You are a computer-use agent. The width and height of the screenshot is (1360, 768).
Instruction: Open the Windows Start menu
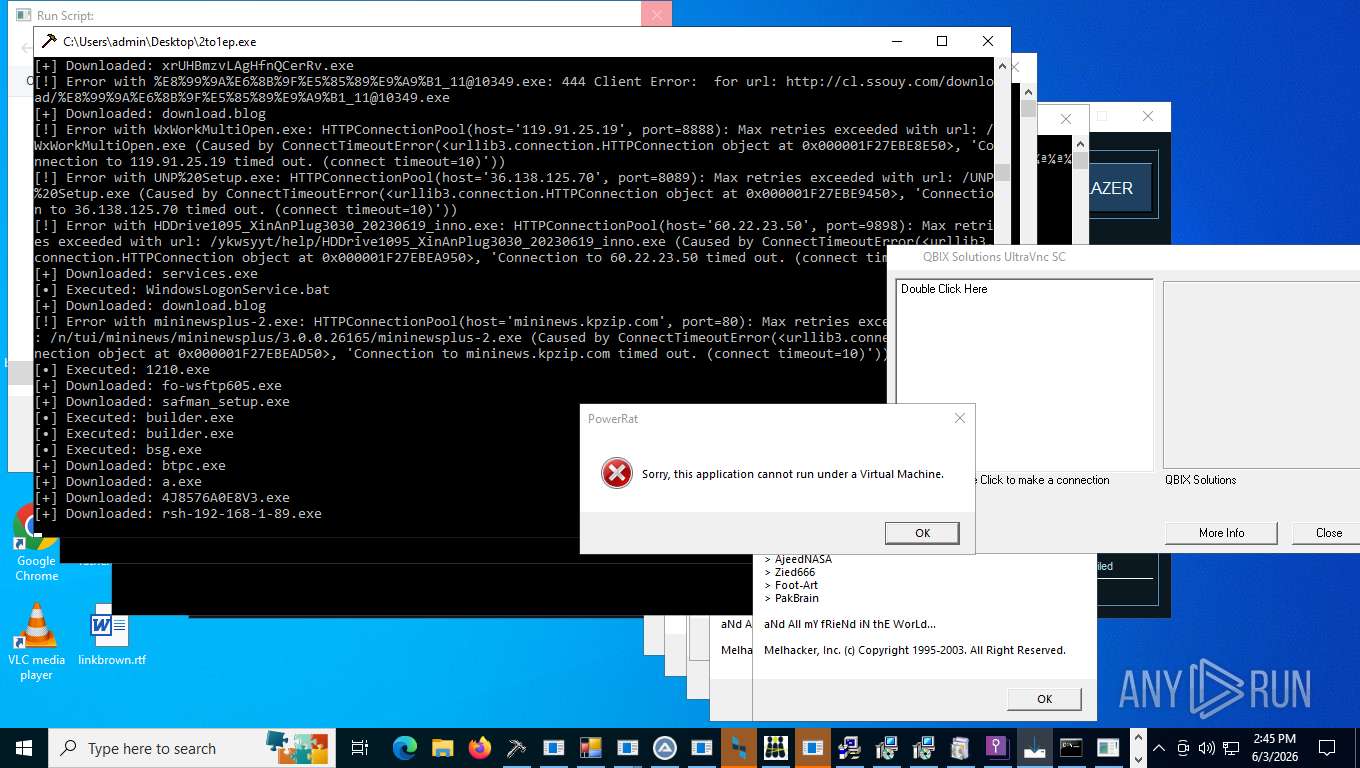click(24, 748)
